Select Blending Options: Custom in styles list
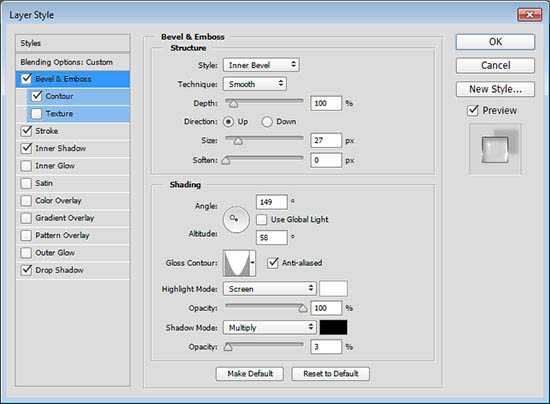This screenshot has width=550, height=404. [x=73, y=62]
